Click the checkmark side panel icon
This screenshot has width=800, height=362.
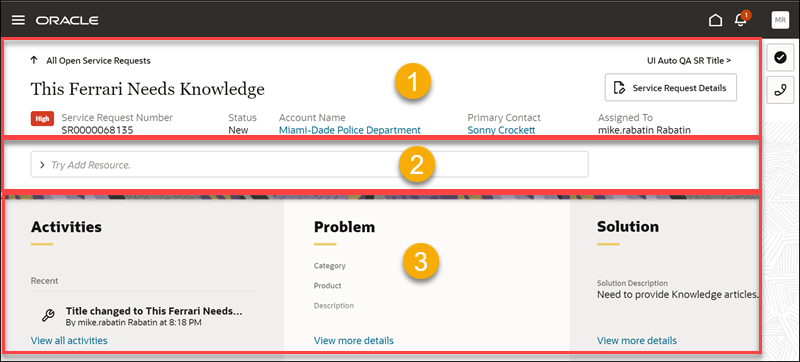pos(780,58)
